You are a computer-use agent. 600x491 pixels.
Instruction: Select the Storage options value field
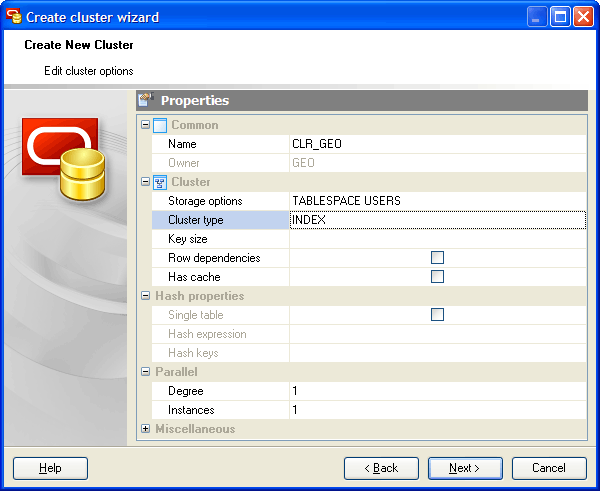pos(437,201)
